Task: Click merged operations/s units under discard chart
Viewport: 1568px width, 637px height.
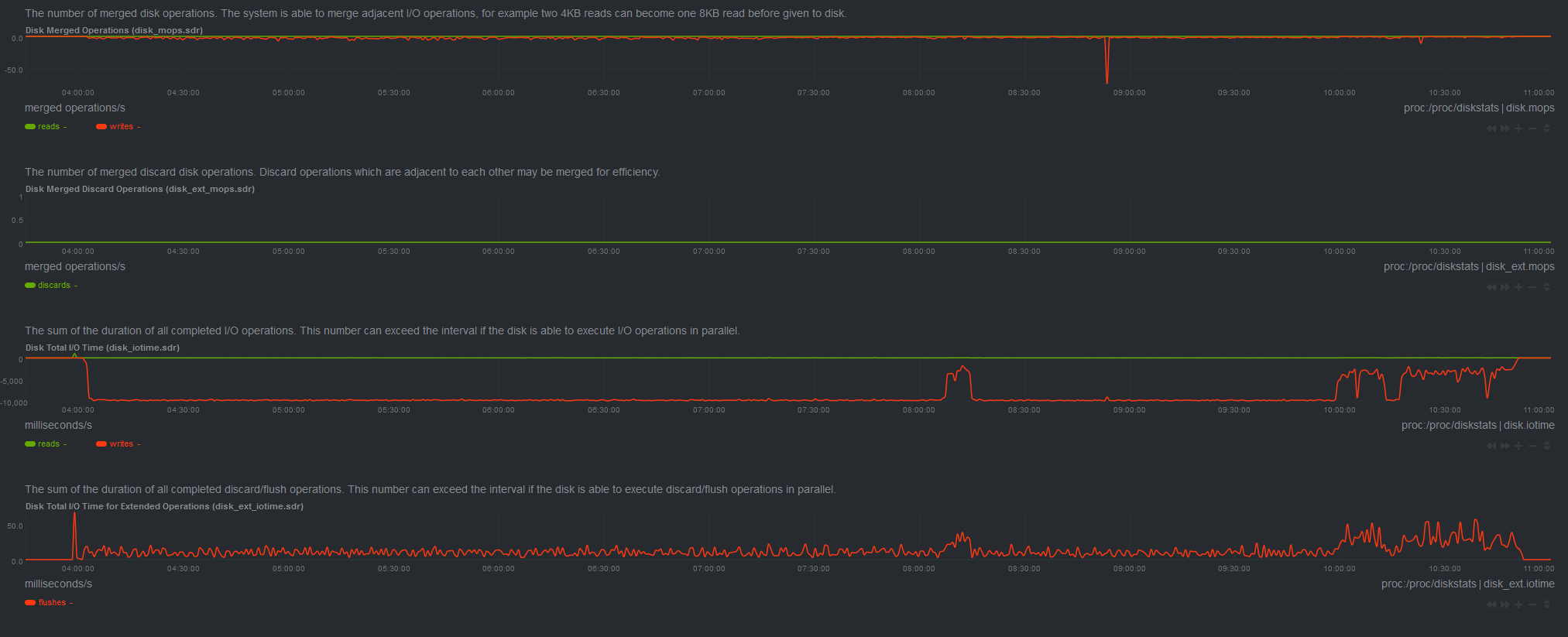Action: 75,267
